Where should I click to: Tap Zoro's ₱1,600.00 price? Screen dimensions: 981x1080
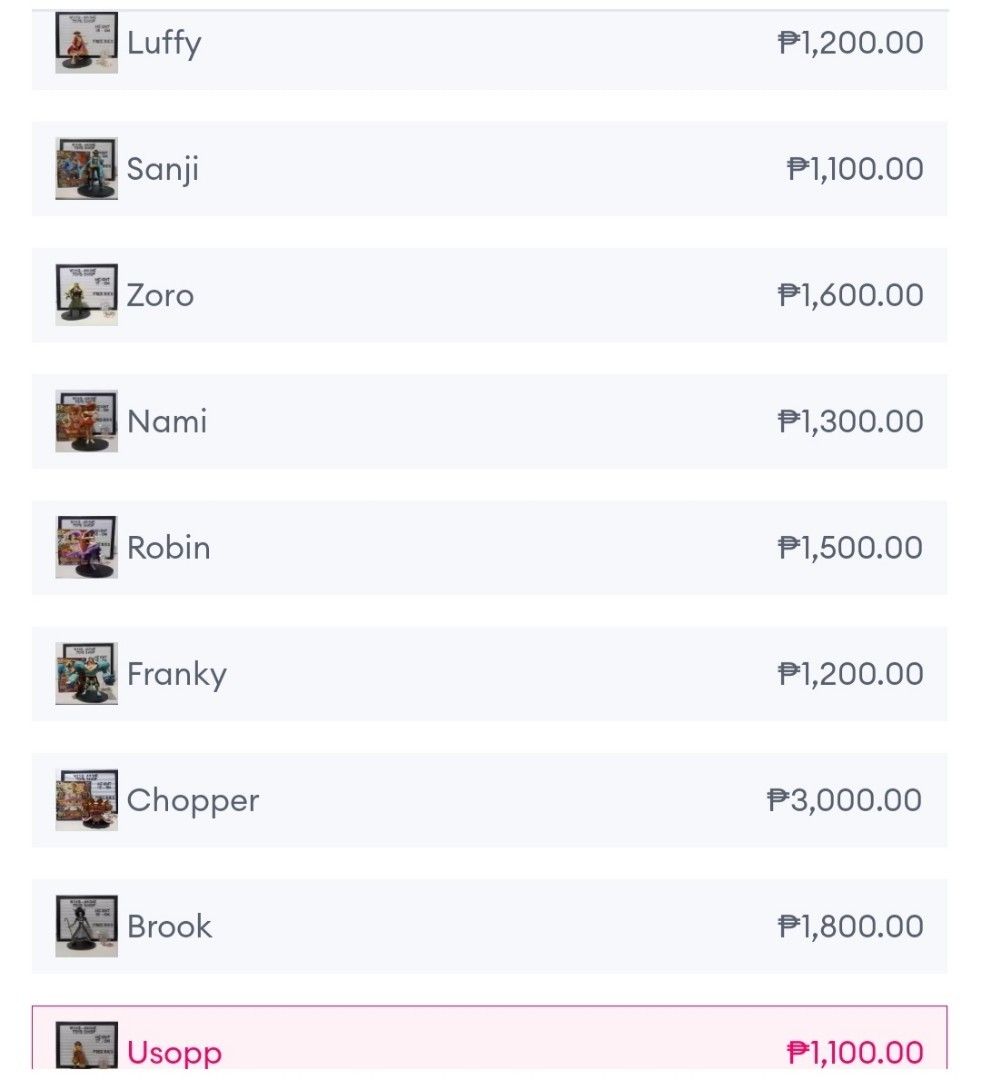(x=850, y=295)
